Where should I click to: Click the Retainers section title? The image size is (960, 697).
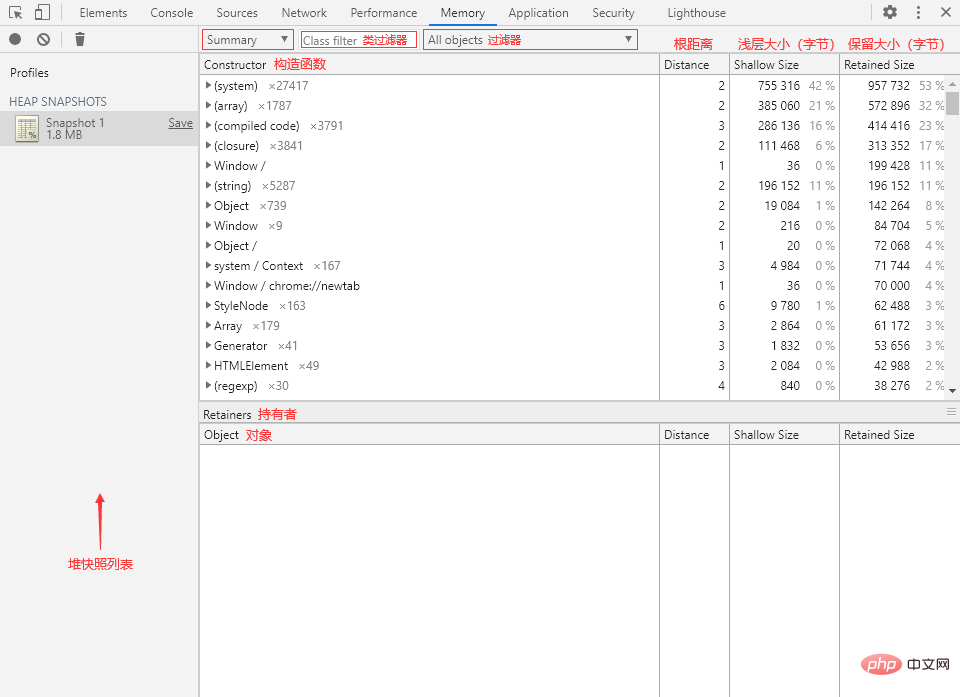(227, 415)
